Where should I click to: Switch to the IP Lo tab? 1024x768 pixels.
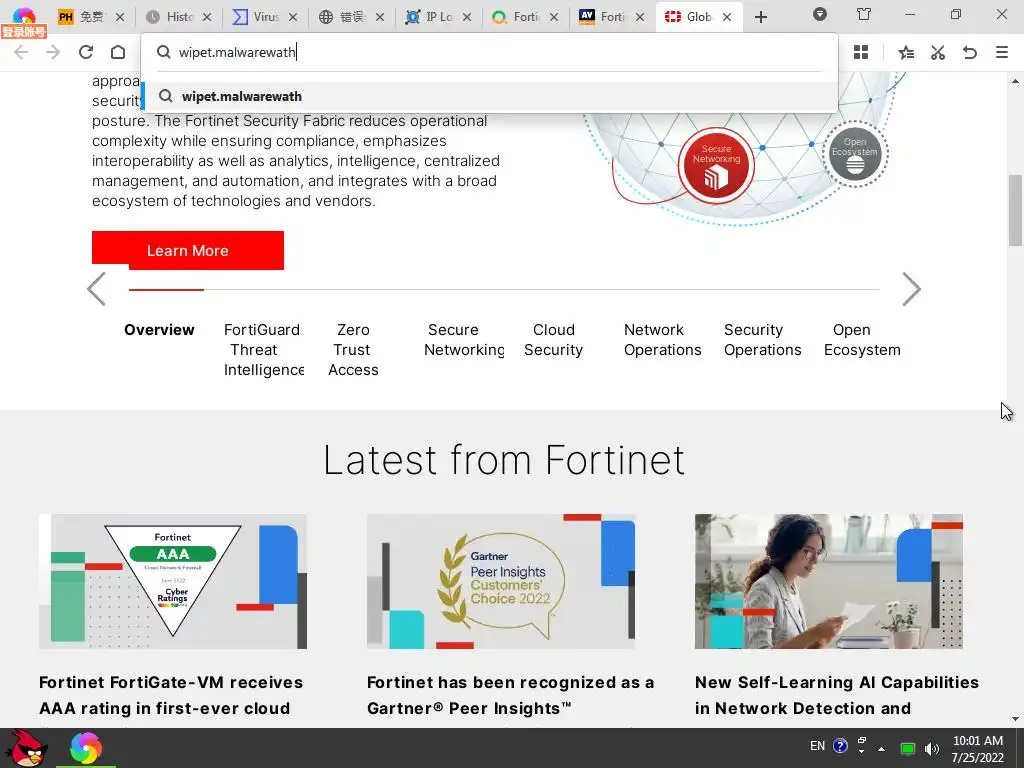[x=438, y=17]
